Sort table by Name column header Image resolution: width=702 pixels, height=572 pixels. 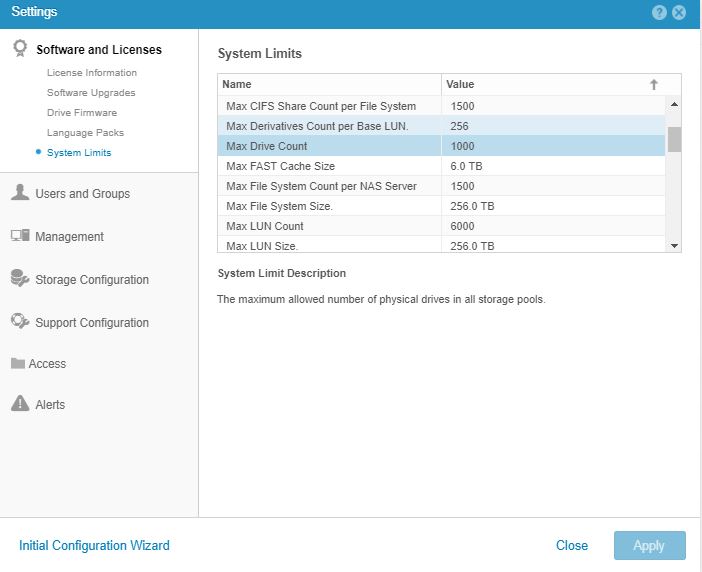click(x=328, y=85)
